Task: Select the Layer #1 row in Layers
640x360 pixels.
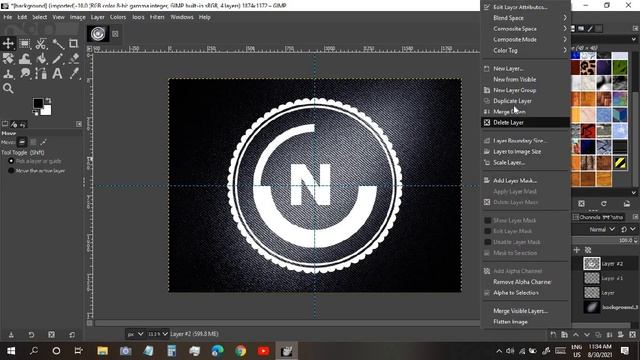Action: 605,278
